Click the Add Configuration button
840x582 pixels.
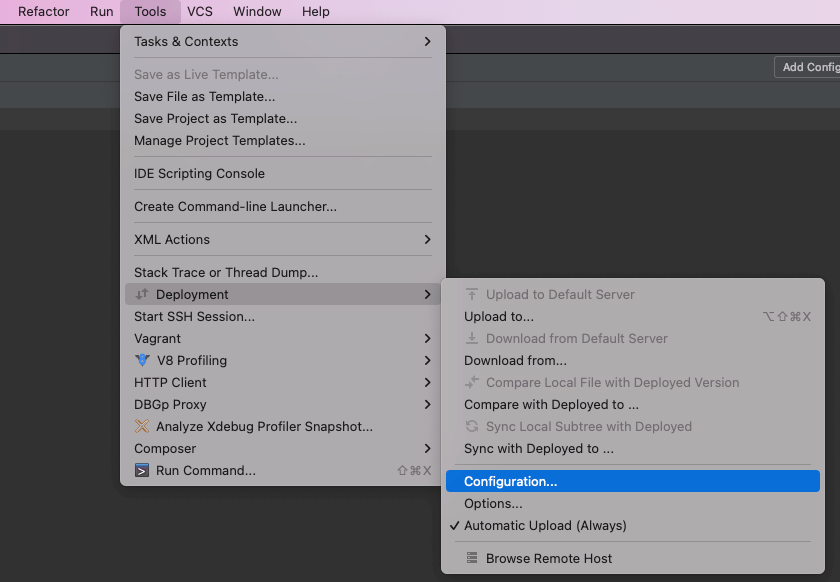(808, 67)
